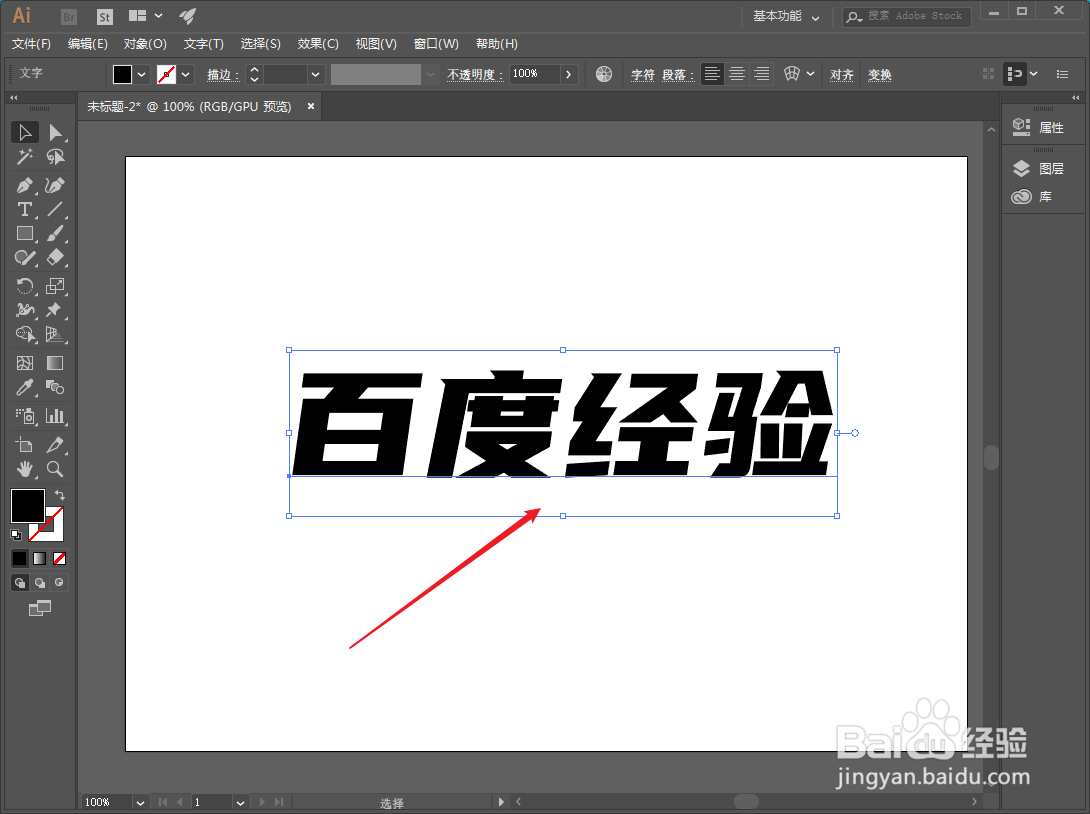Image resolution: width=1090 pixels, height=814 pixels.
Task: Choose the Perspective Grid tool
Action: tap(55, 334)
